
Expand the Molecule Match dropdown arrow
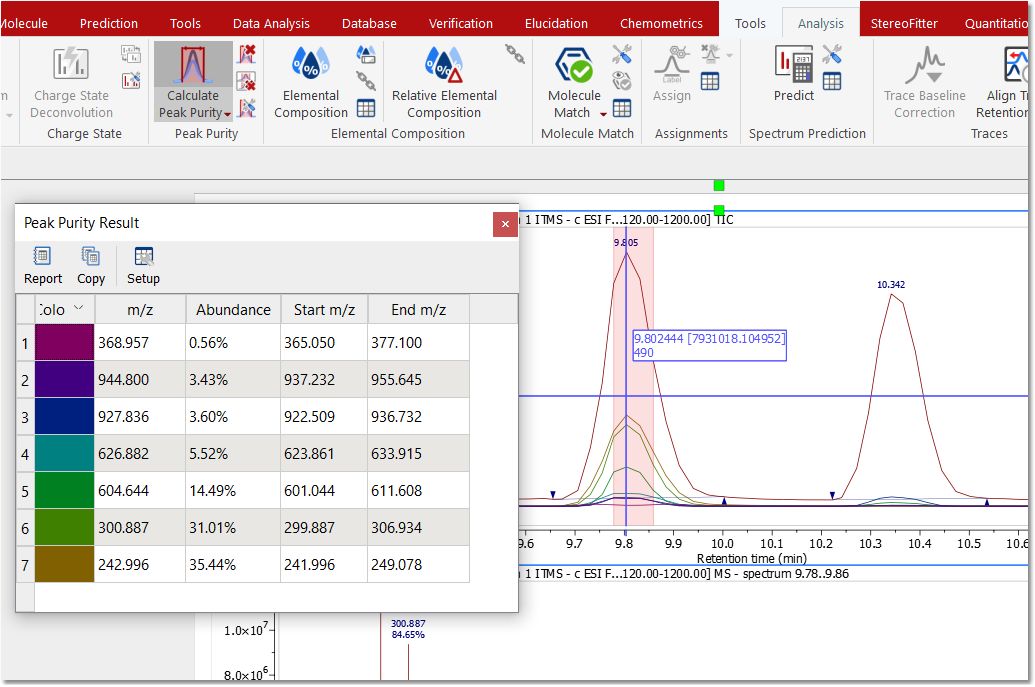pyautogui.click(x=603, y=114)
